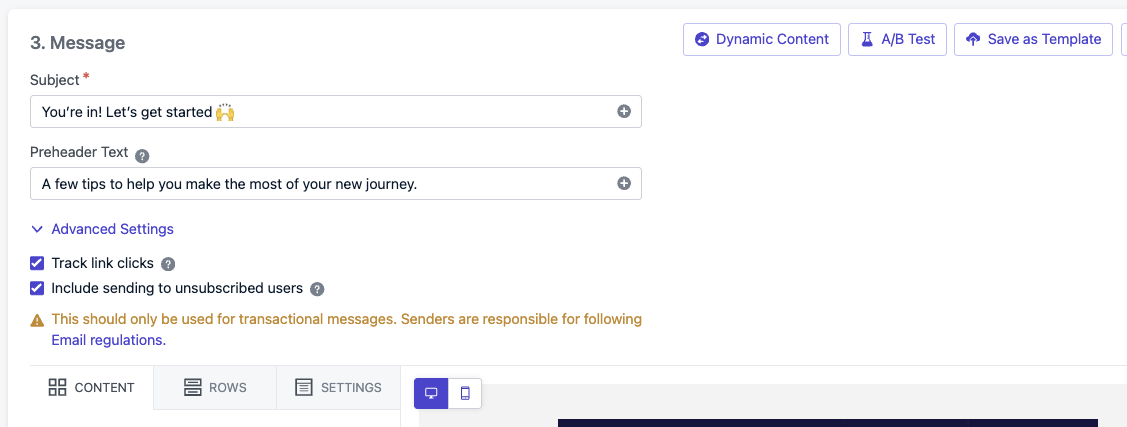
Task: Collapse Advanced Settings section
Action: (102, 229)
